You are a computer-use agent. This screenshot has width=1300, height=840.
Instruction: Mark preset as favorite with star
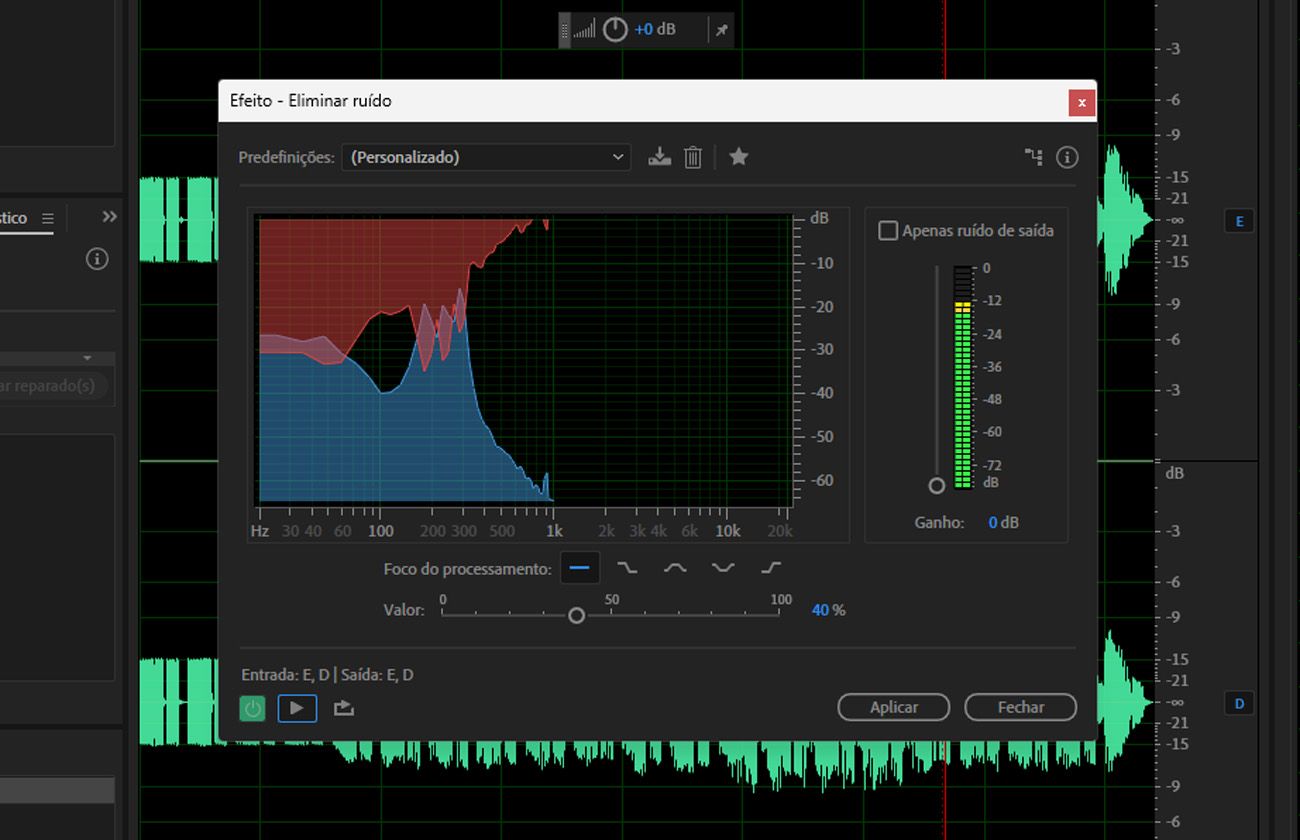pos(739,157)
